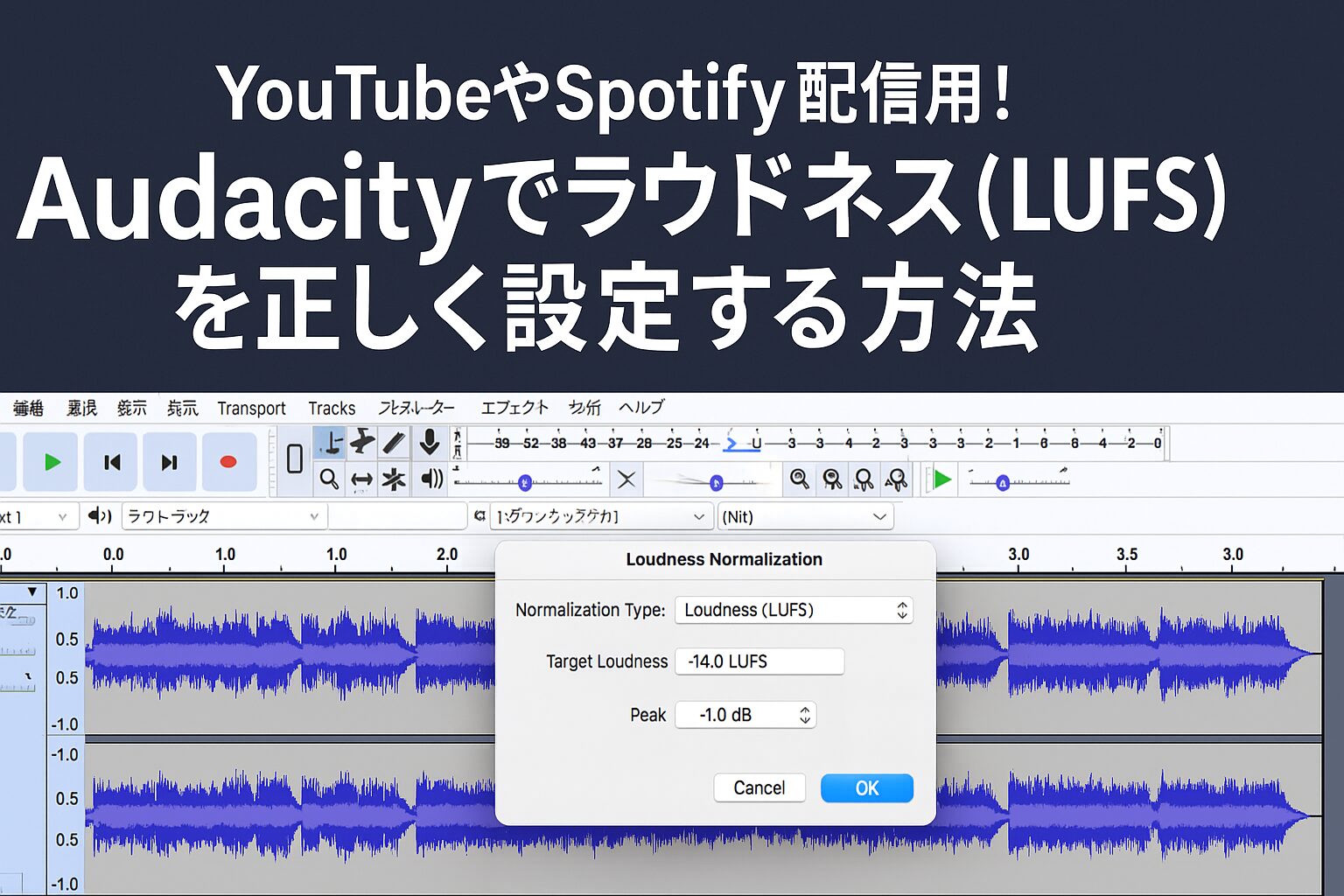Click the microphone record meter icon
Image resolution: width=1344 pixels, height=896 pixels.
429,443
